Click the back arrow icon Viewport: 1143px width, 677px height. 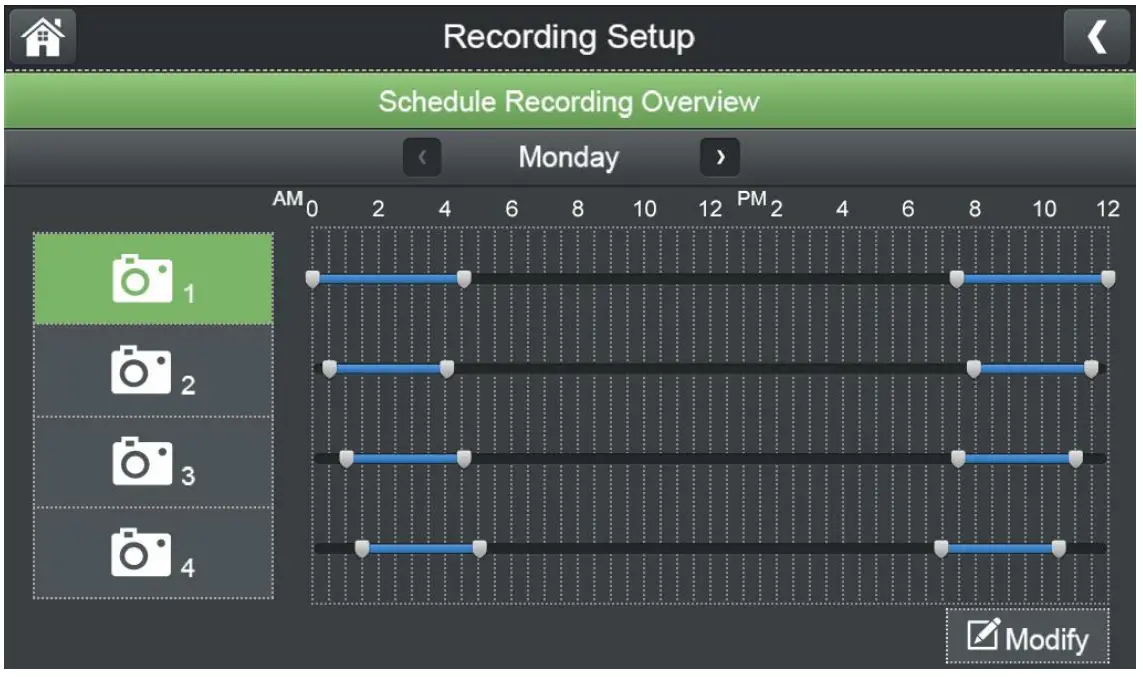[x=1097, y=39]
